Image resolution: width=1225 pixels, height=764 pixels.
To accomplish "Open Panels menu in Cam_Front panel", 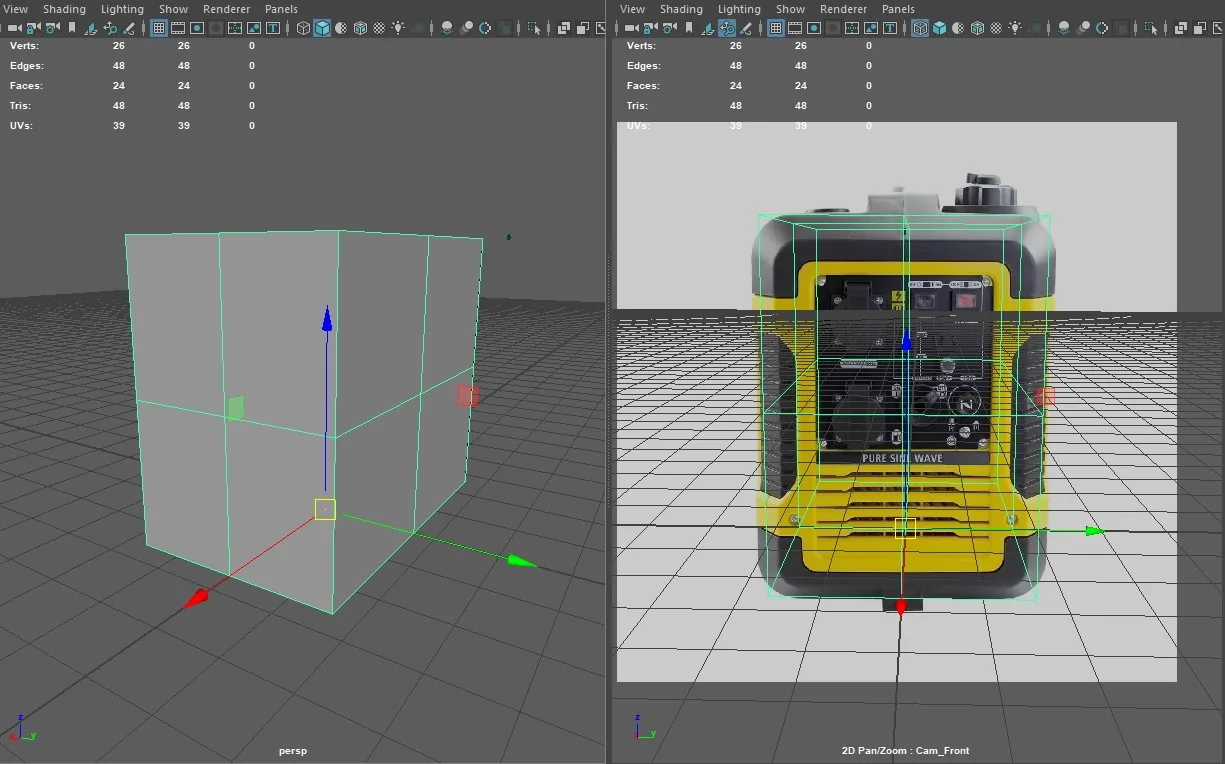I will point(898,9).
